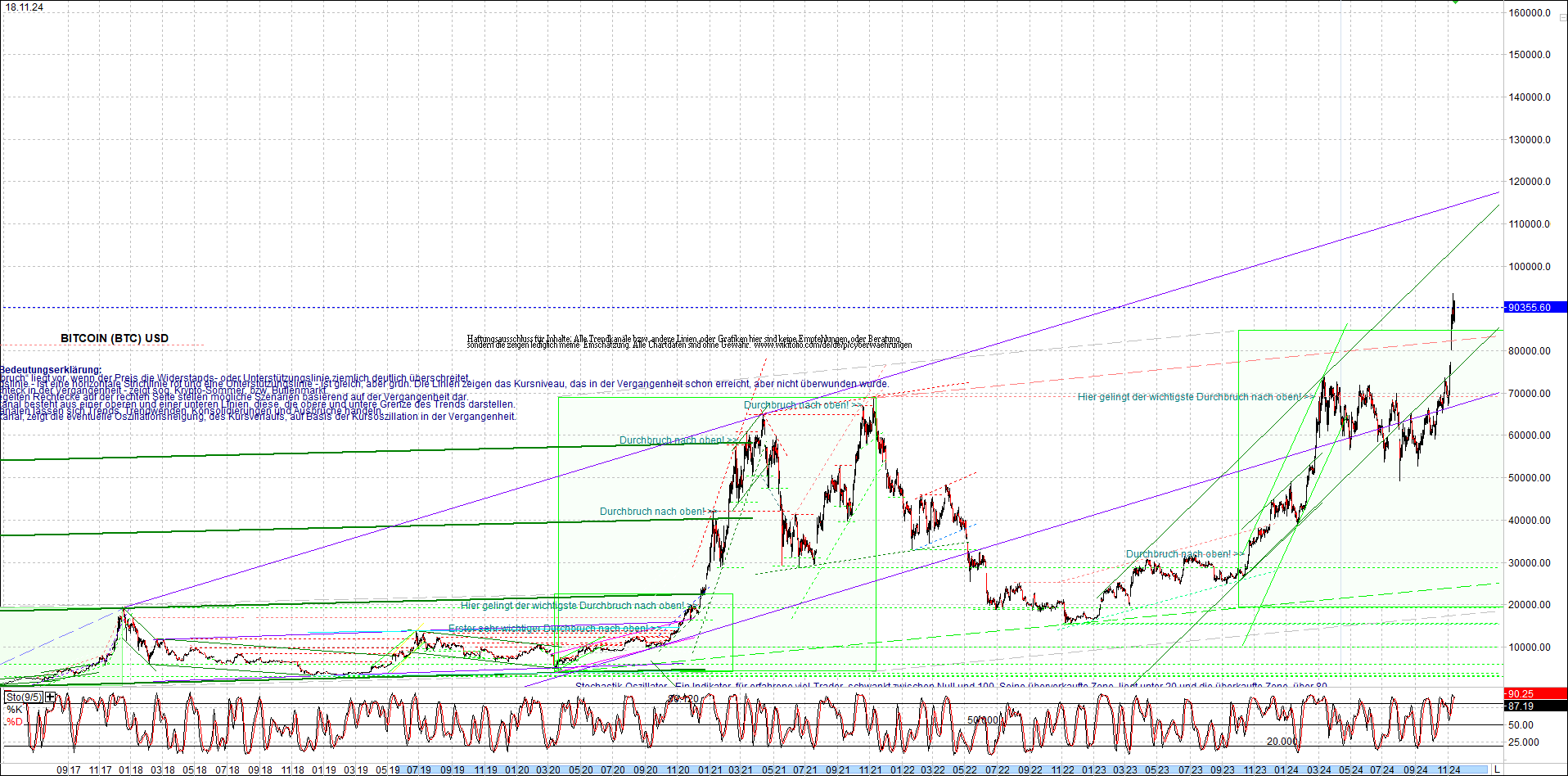The width and height of the screenshot is (1568, 776).
Task: Click the red 90.25 stochastic value tag
Action: pyautogui.click(x=1536, y=694)
